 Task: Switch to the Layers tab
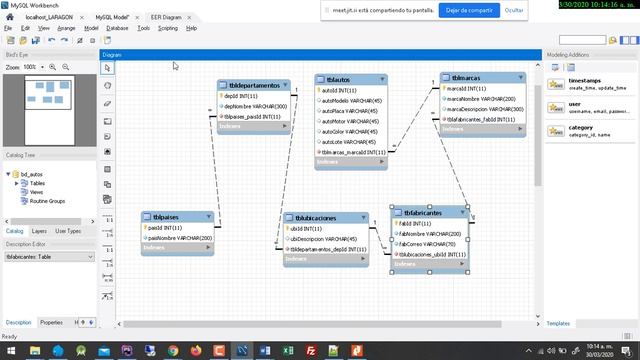point(39,231)
